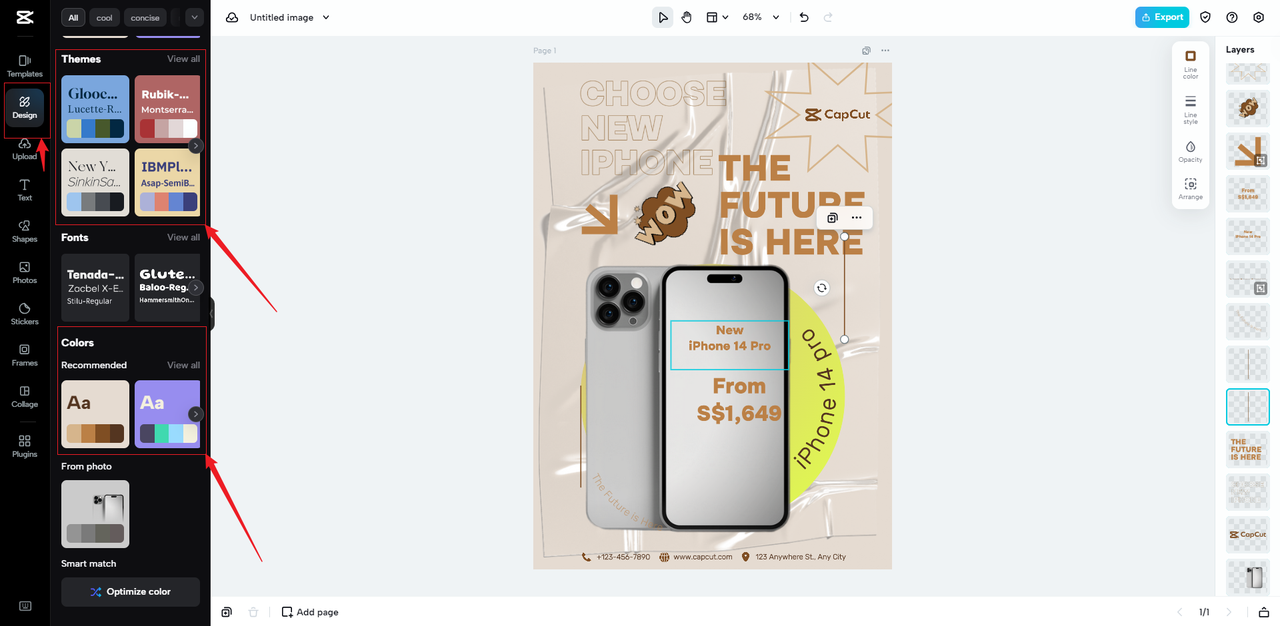Duplicate selected element from floating toolbar
The height and width of the screenshot is (626, 1280).
[832, 217]
